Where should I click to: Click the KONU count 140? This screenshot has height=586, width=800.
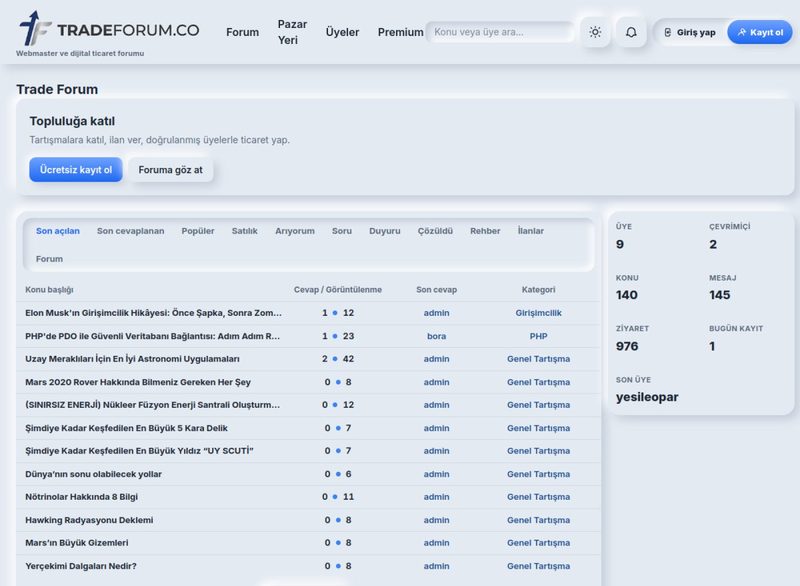coord(627,295)
